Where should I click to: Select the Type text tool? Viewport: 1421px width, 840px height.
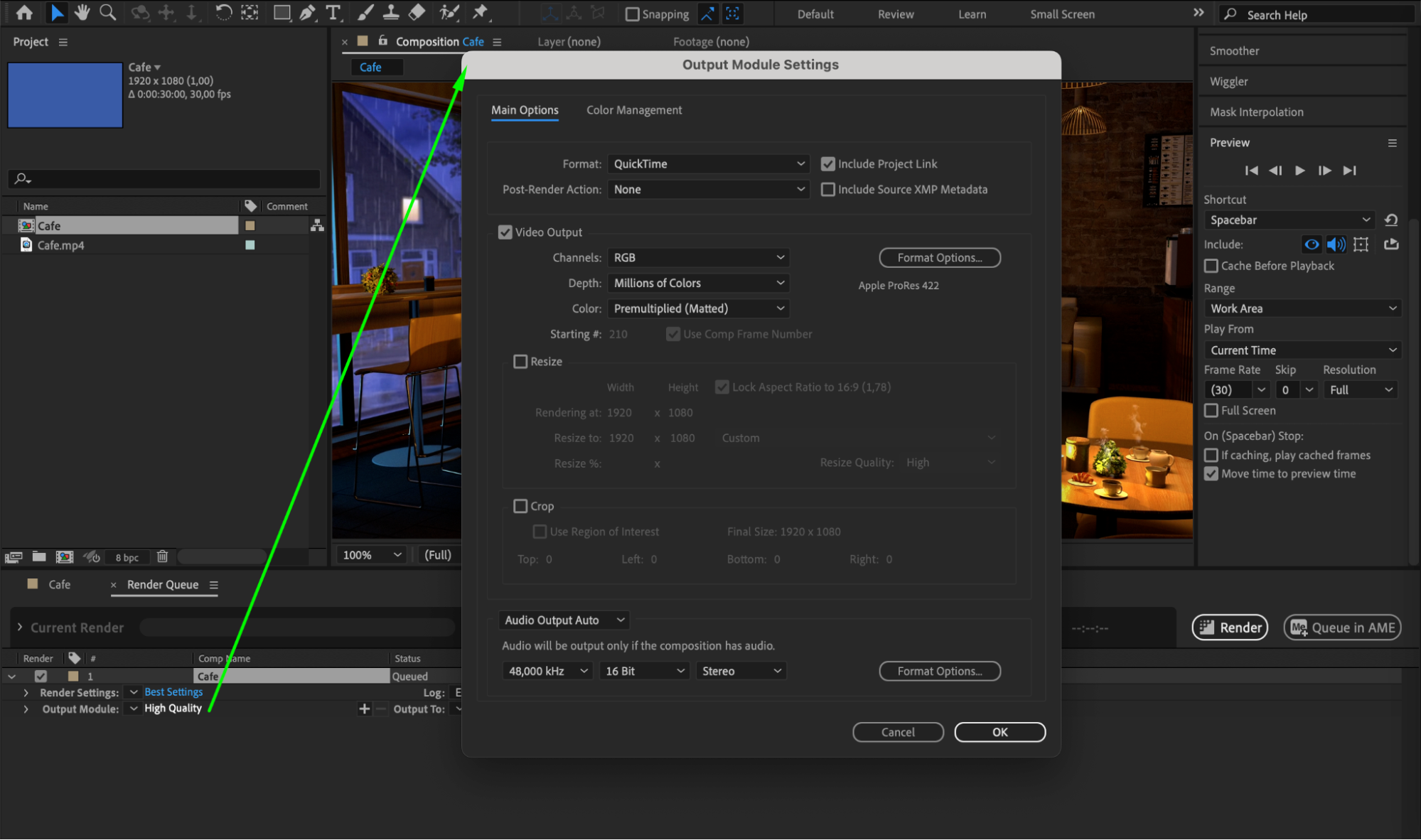(333, 12)
